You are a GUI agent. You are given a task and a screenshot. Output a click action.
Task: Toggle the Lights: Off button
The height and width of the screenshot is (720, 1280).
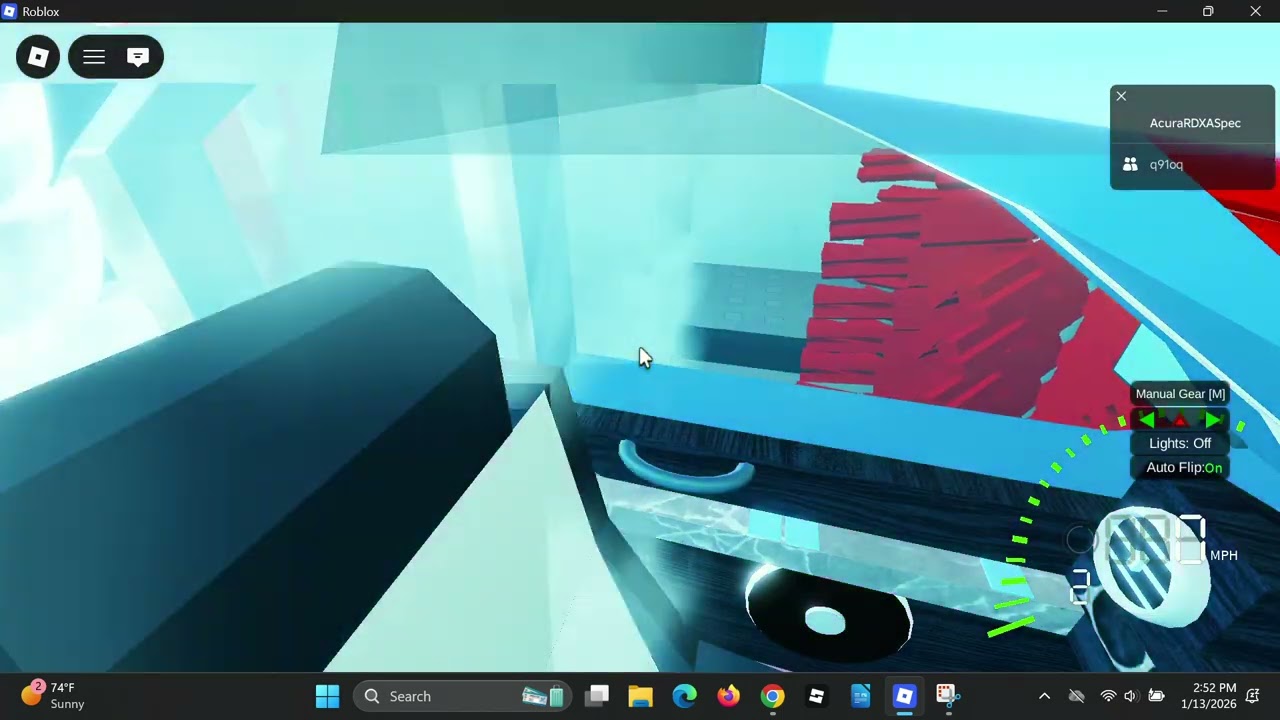click(1180, 444)
